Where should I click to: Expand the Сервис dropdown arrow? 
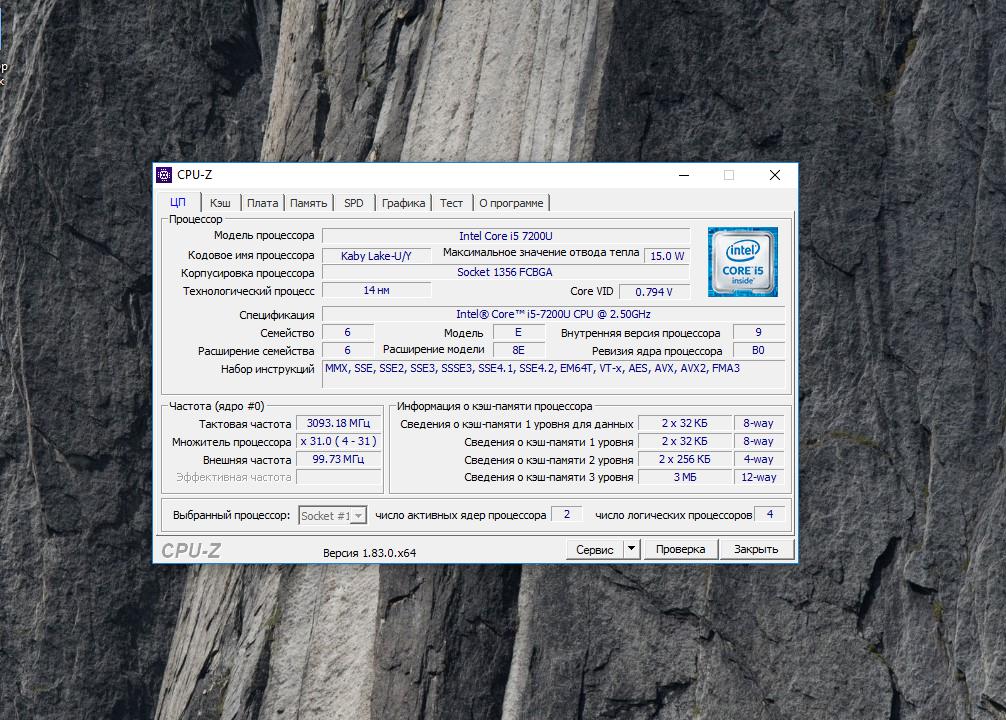coord(631,549)
